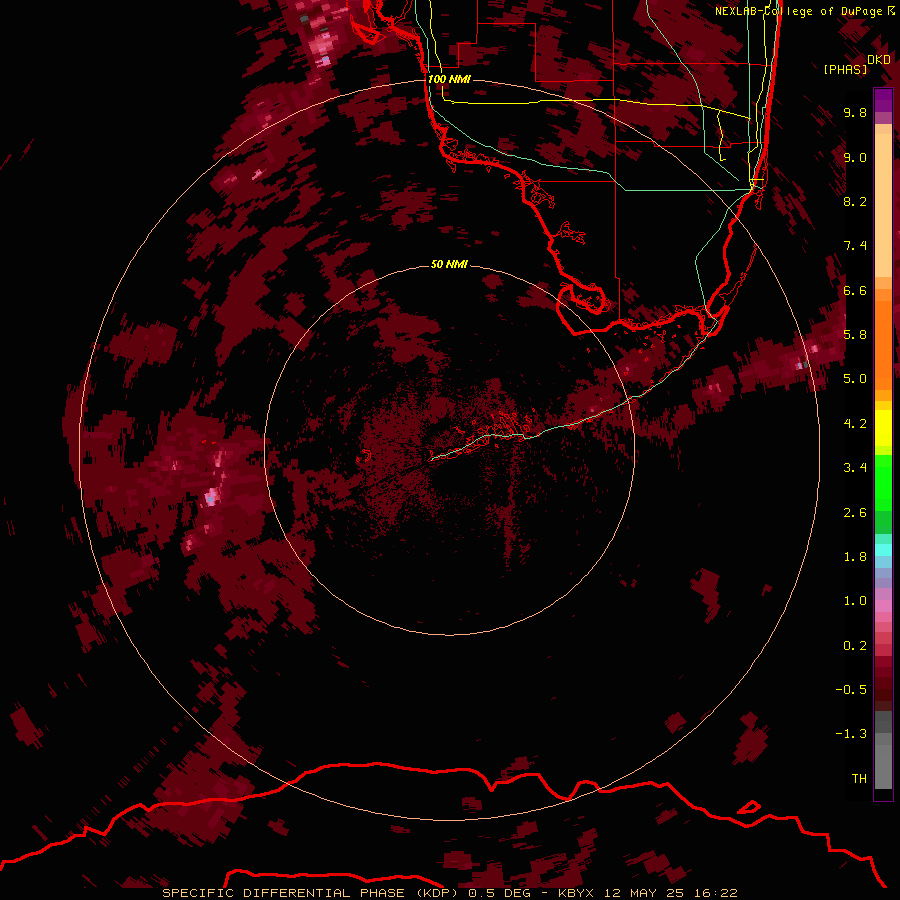Viewport: 900px width, 900px height.
Task: Click the -1.3 color scale value
Action: tap(851, 734)
